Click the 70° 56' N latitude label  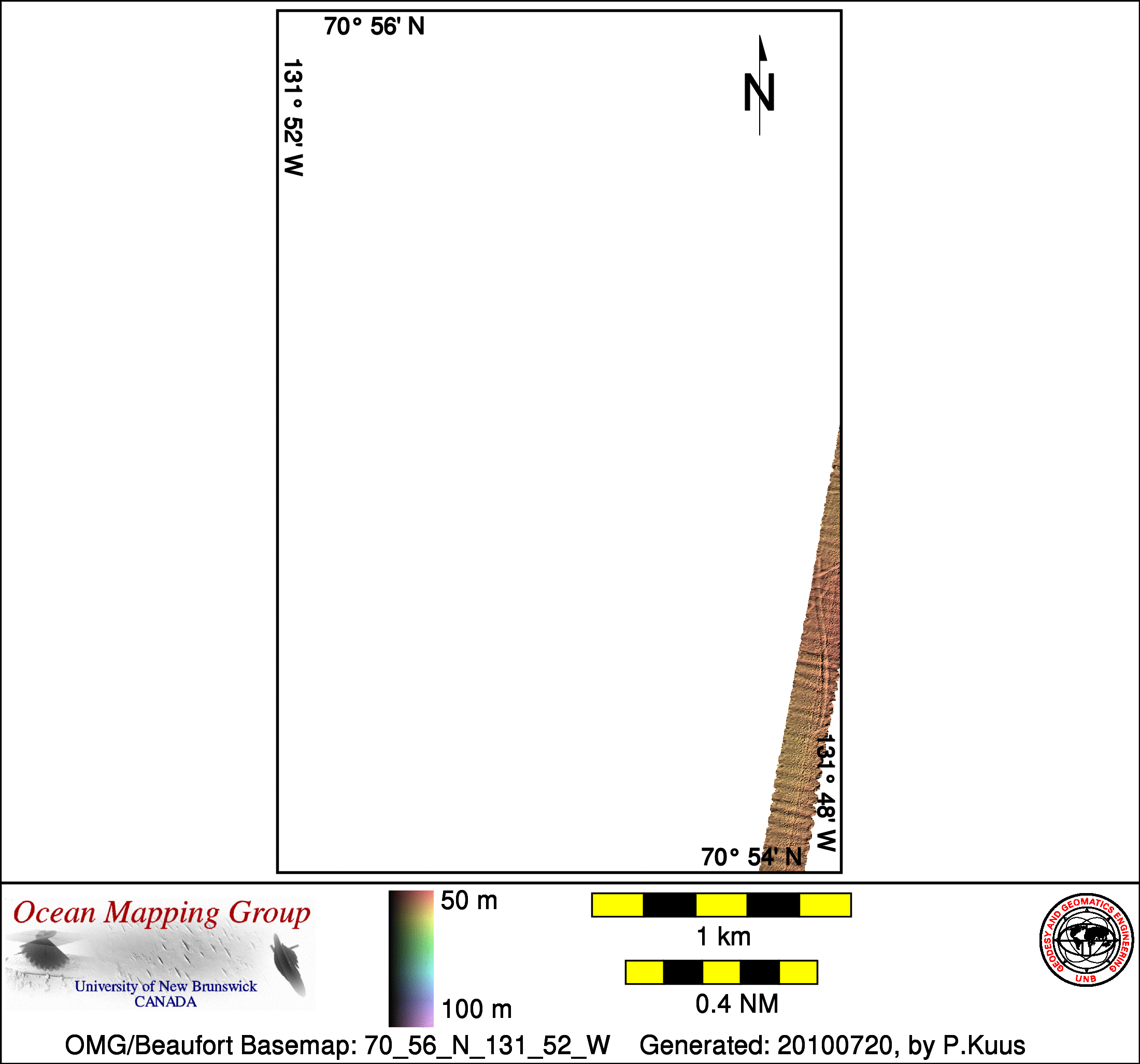[x=374, y=27]
